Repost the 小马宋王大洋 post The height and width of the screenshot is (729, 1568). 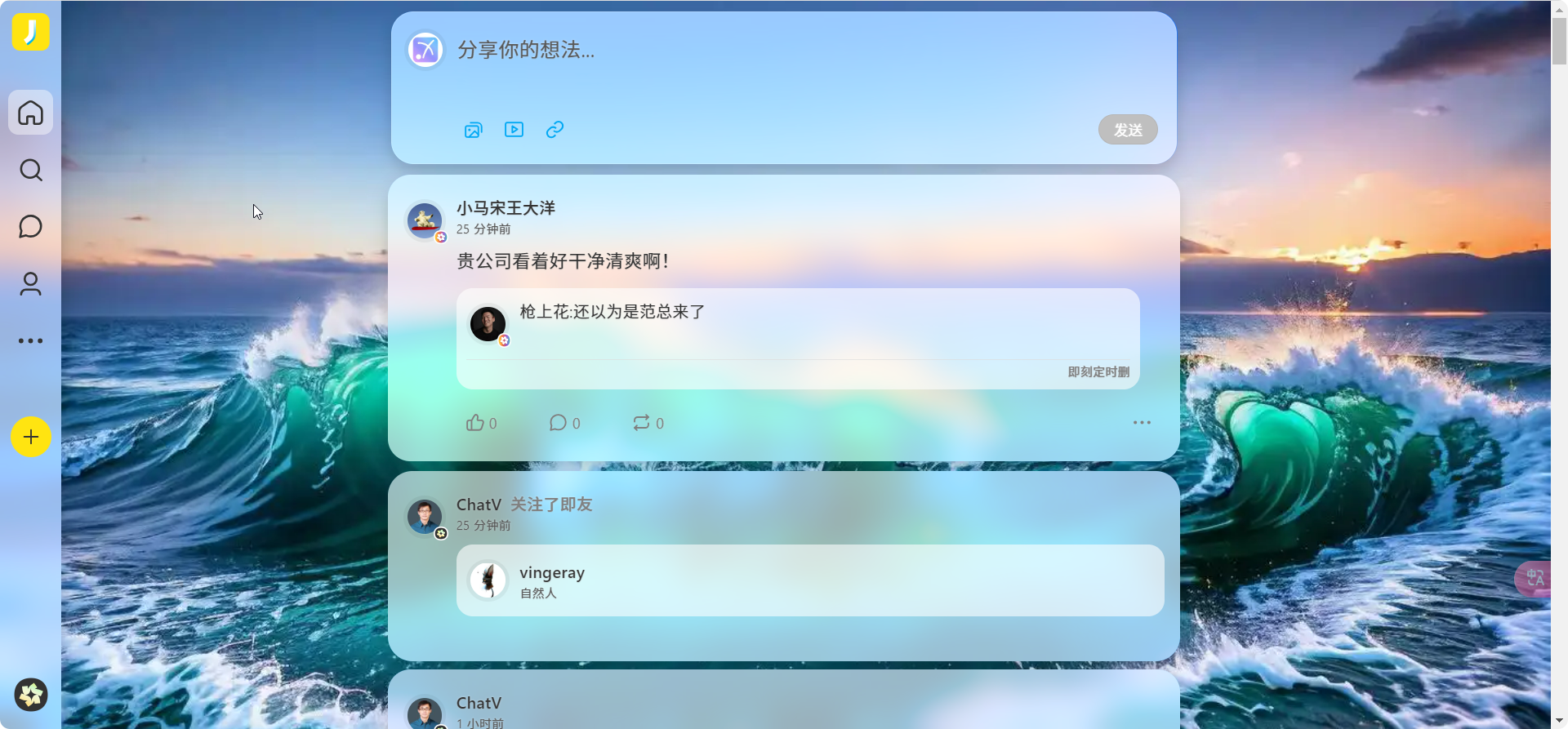pyautogui.click(x=648, y=423)
